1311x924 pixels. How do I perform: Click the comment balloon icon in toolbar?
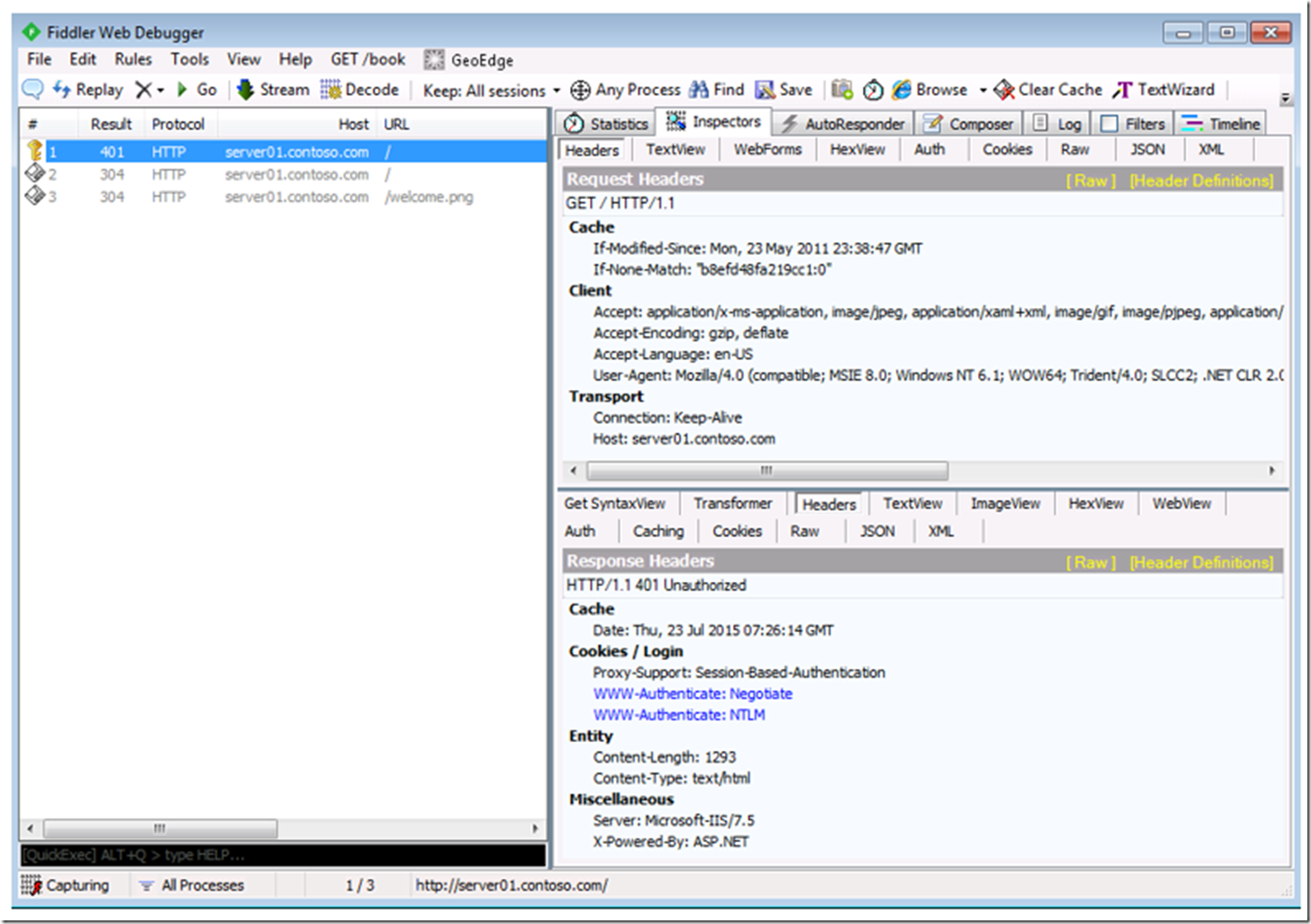pos(32,89)
